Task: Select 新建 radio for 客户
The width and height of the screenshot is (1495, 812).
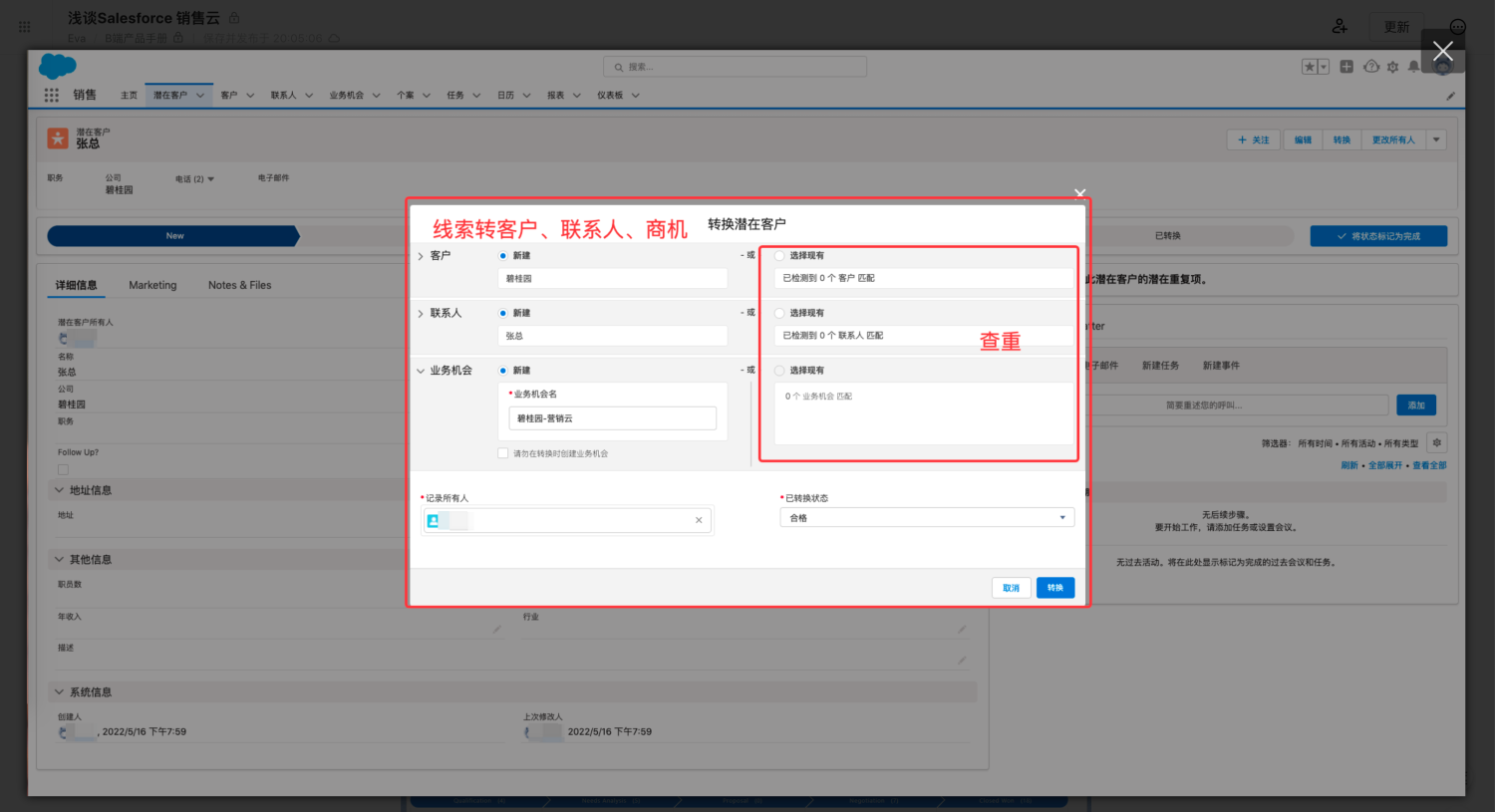Action: coord(503,256)
